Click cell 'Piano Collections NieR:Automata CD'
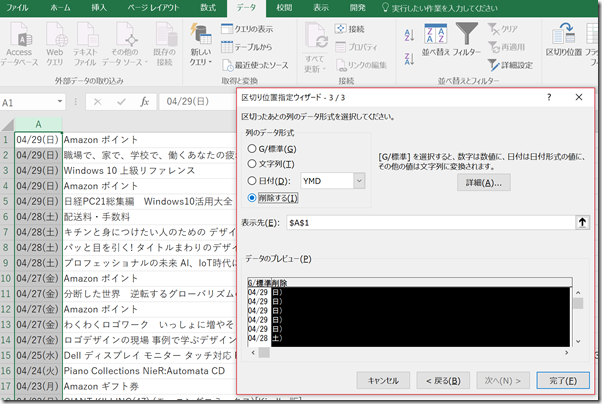Image resolution: width=602 pixels, height=404 pixels. click(x=144, y=371)
